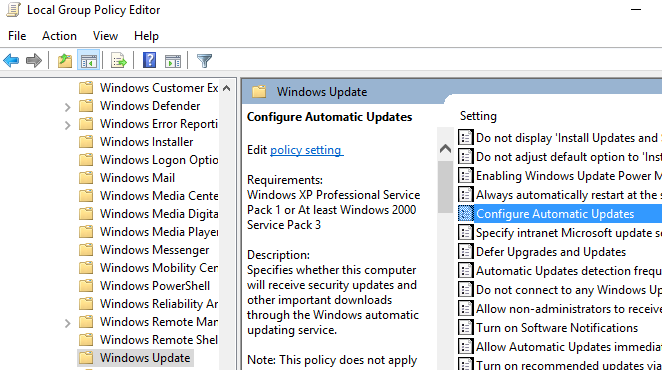This screenshot has width=662, height=370.
Task: Select Windows Media Center tree item
Action: 159,196
